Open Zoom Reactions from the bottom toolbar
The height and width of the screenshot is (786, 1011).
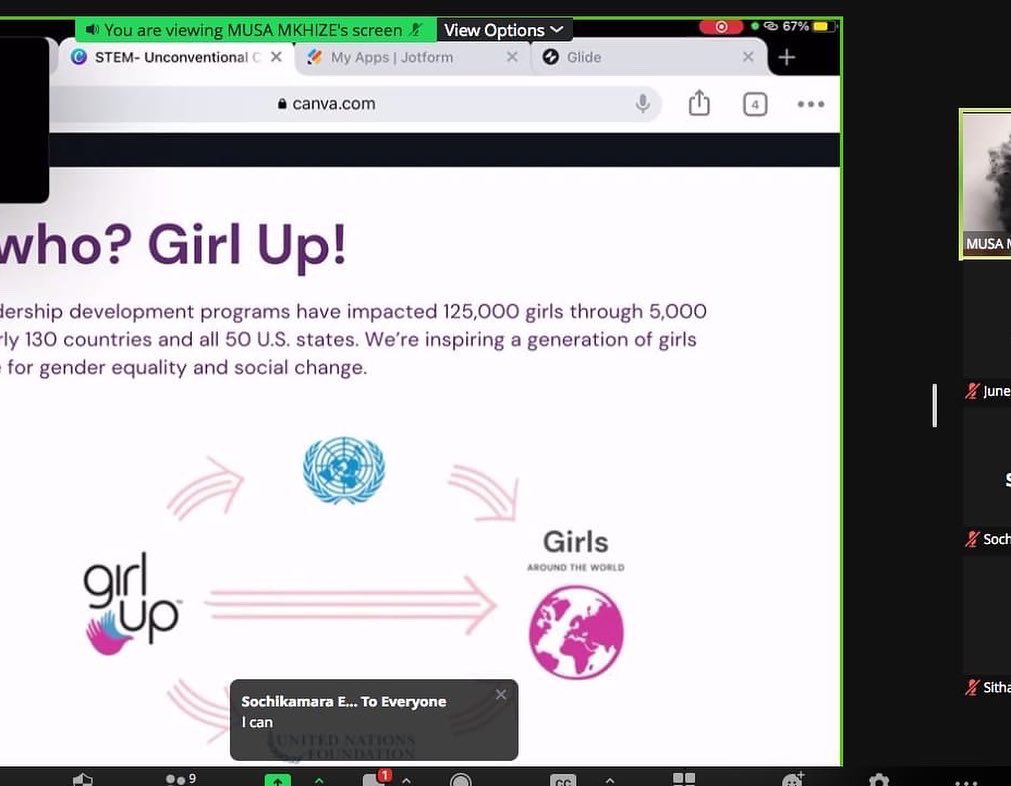coord(793,778)
